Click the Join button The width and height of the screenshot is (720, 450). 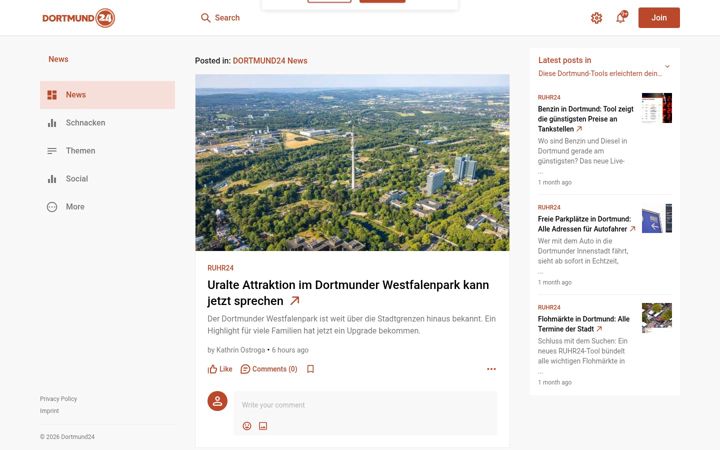pos(659,17)
